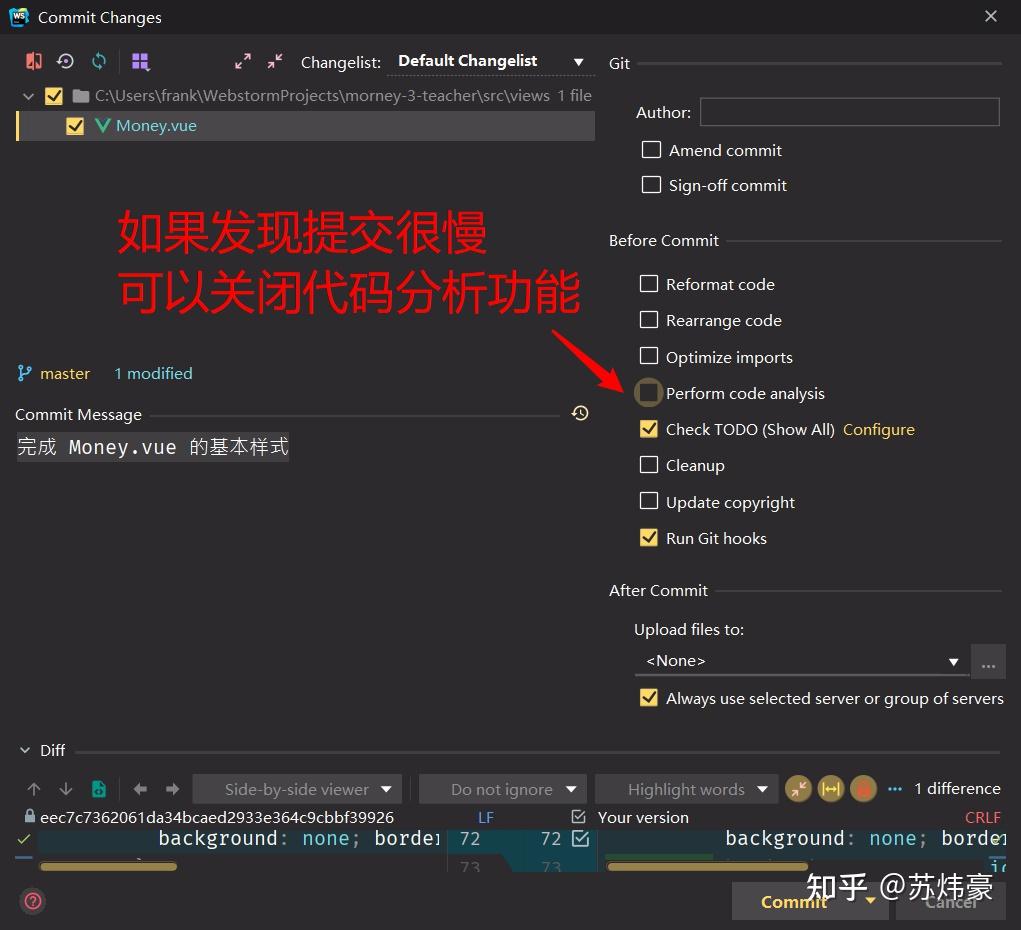Collapse the views folder tree node
1021x930 pixels.
tap(28, 96)
